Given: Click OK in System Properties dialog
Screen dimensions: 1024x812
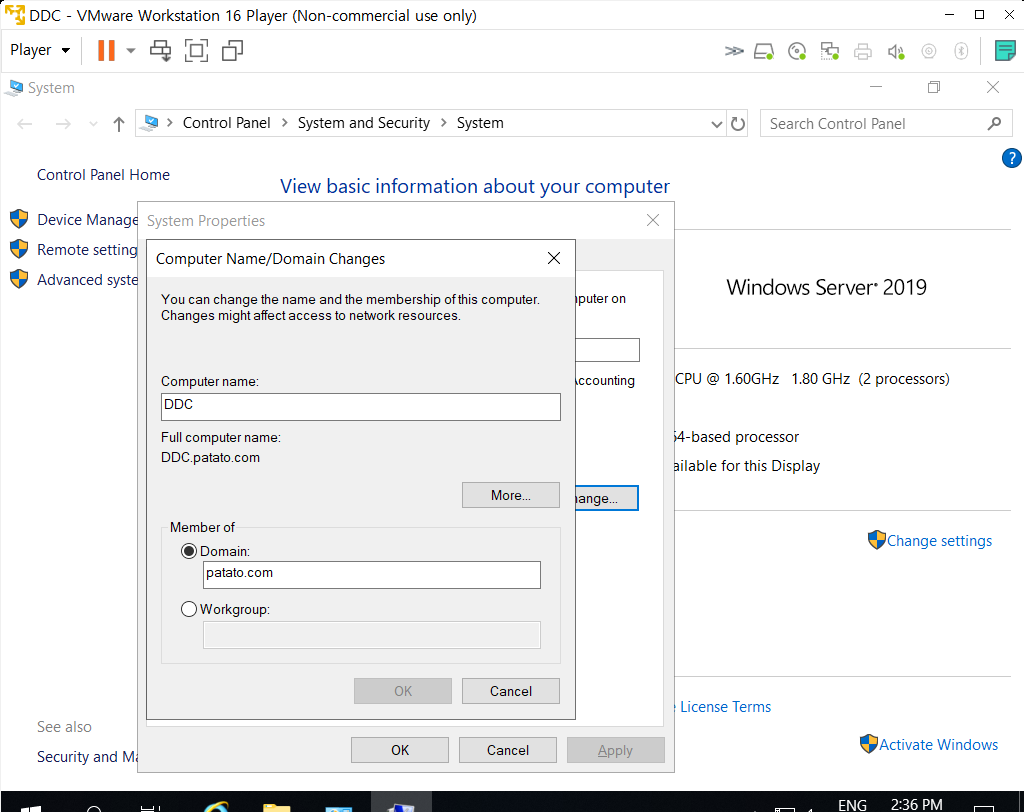Looking at the screenshot, I should (x=400, y=750).
